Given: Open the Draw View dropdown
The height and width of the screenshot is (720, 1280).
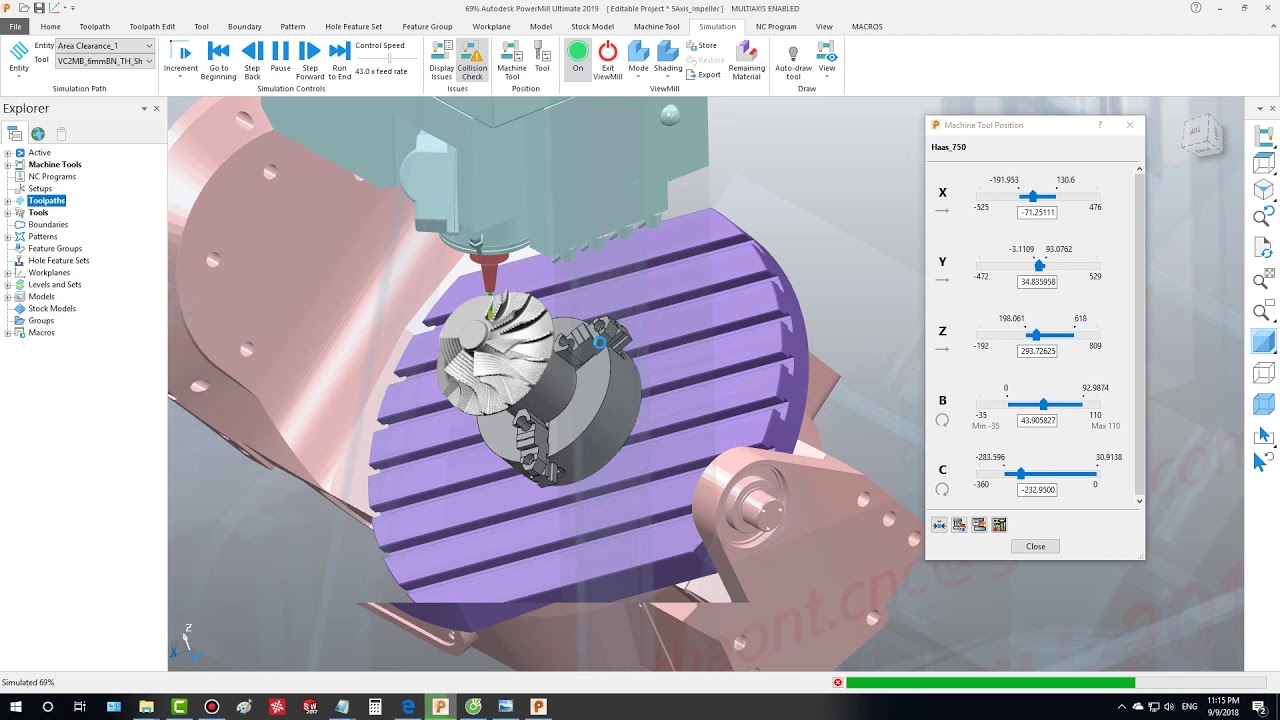Looking at the screenshot, I should [826, 60].
